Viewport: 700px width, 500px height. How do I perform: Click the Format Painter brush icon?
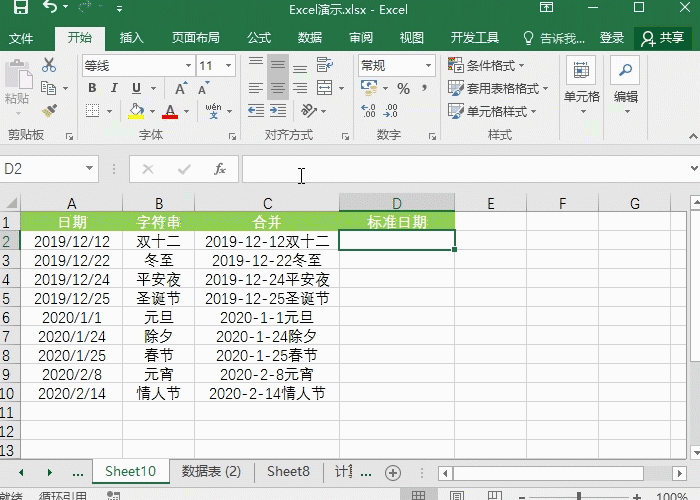tap(49, 111)
